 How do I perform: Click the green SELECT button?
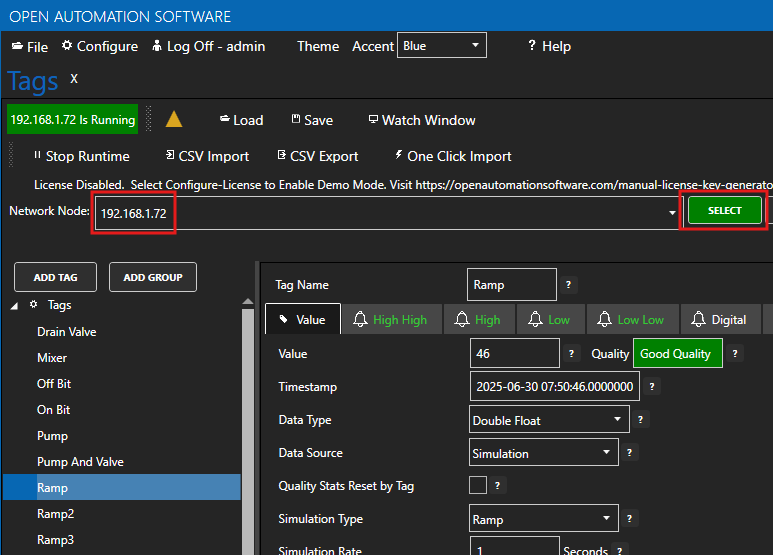click(724, 210)
